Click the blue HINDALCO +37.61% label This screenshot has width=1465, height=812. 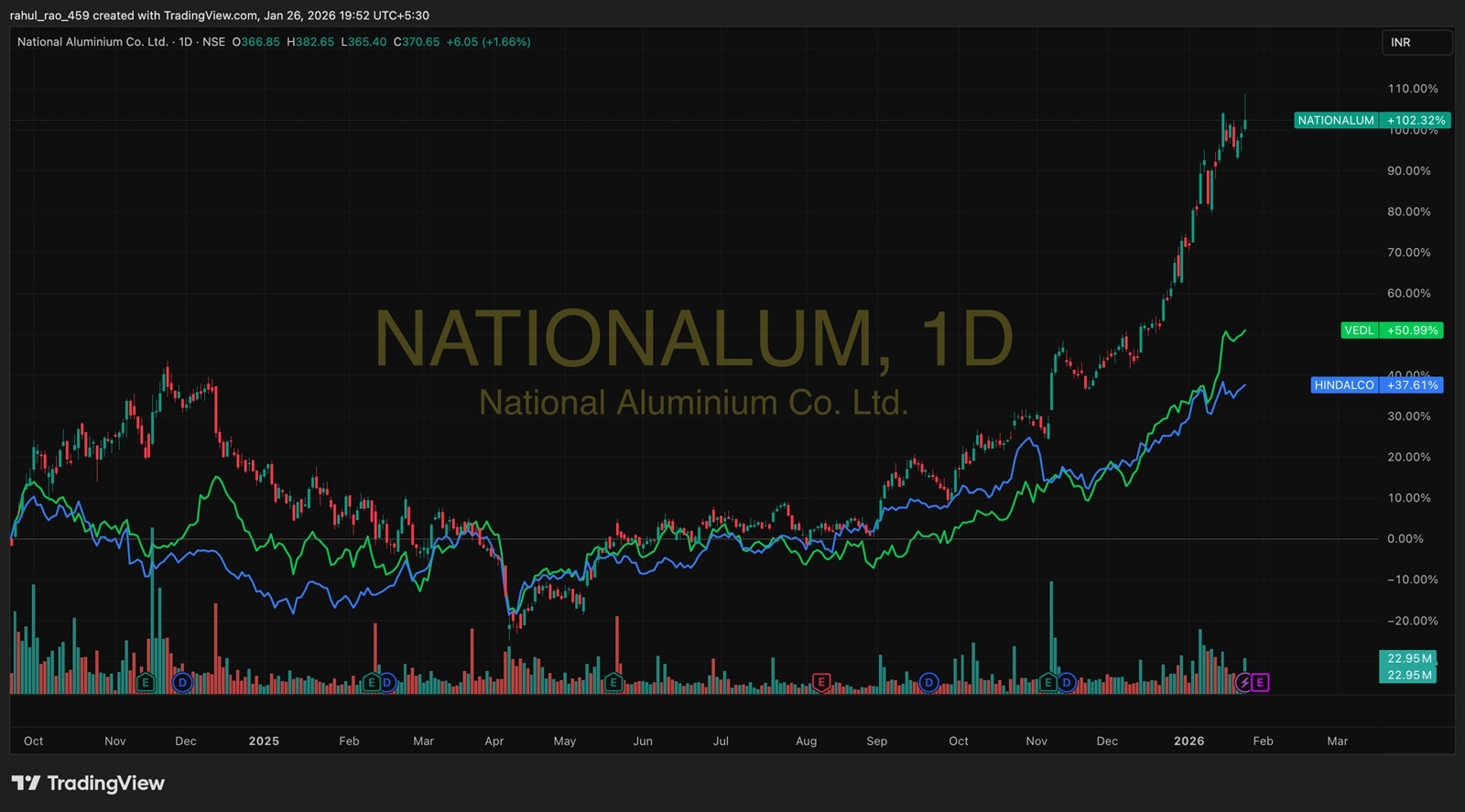(x=1376, y=385)
